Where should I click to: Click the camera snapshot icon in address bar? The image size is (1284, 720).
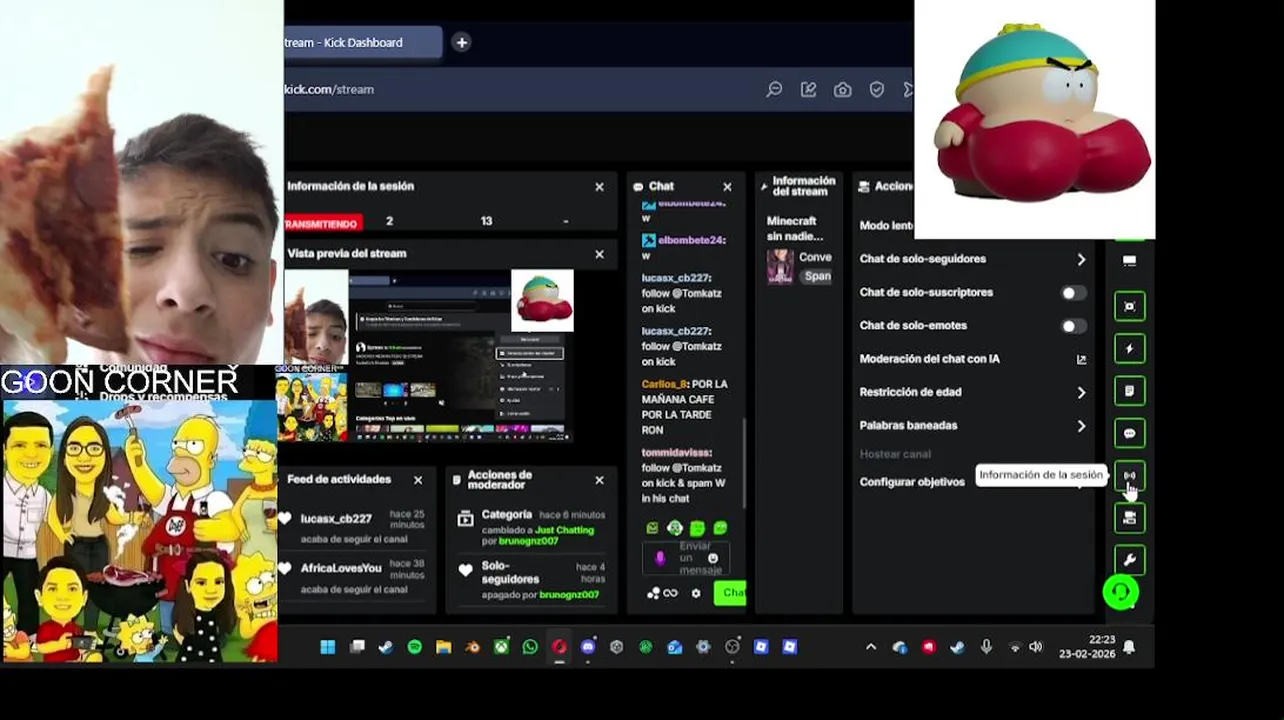pyautogui.click(x=843, y=89)
